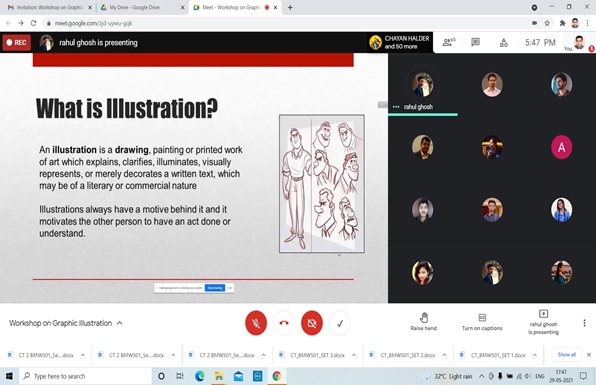Expand options for CT_BMW501_SET 1.docx

point(534,355)
